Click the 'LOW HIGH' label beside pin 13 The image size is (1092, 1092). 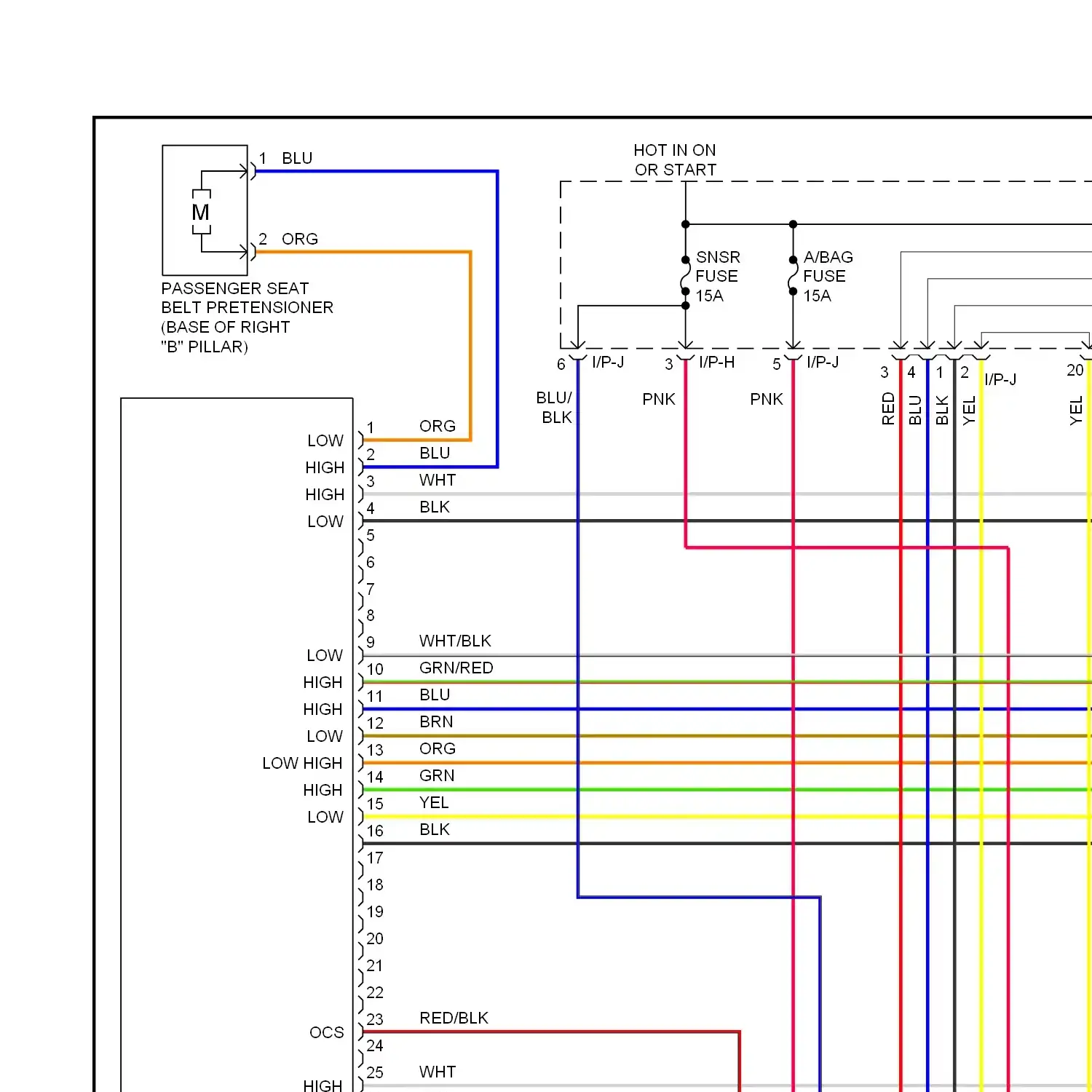tap(302, 764)
